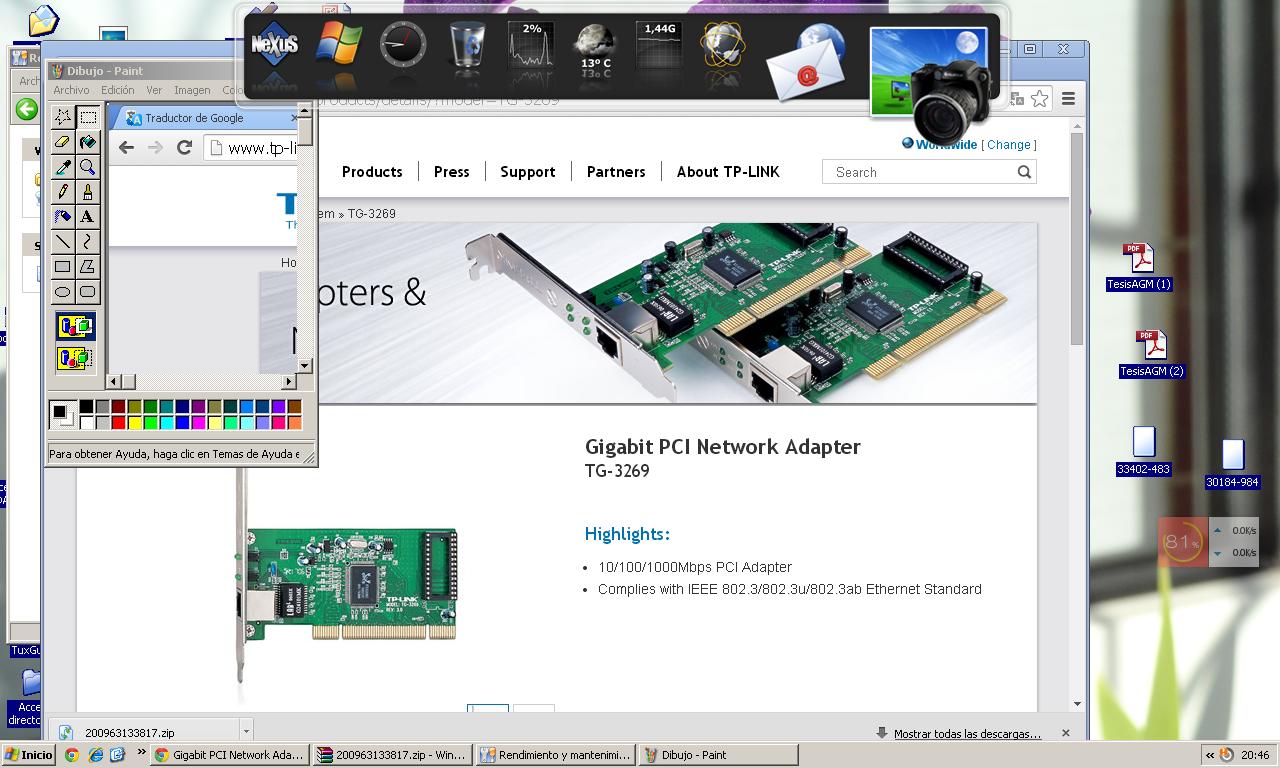Choose the Brush tool in Paint
Viewport: 1280px width, 768px height.
[88, 192]
